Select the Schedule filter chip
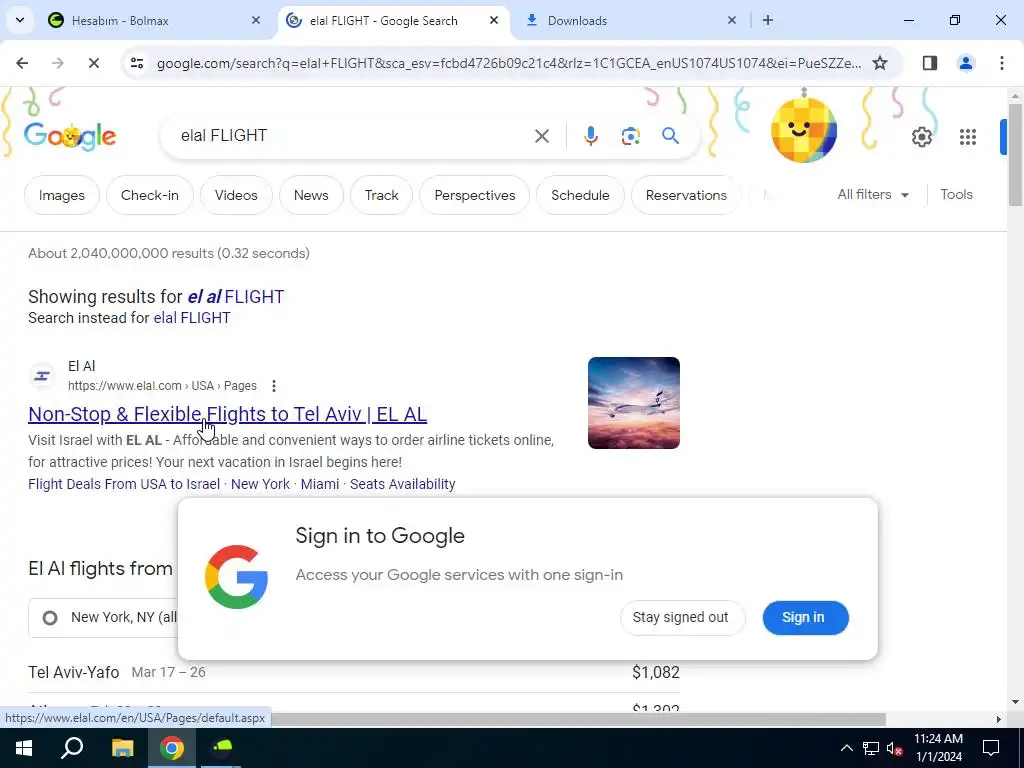Screen dimensions: 1024x768 click(580, 195)
